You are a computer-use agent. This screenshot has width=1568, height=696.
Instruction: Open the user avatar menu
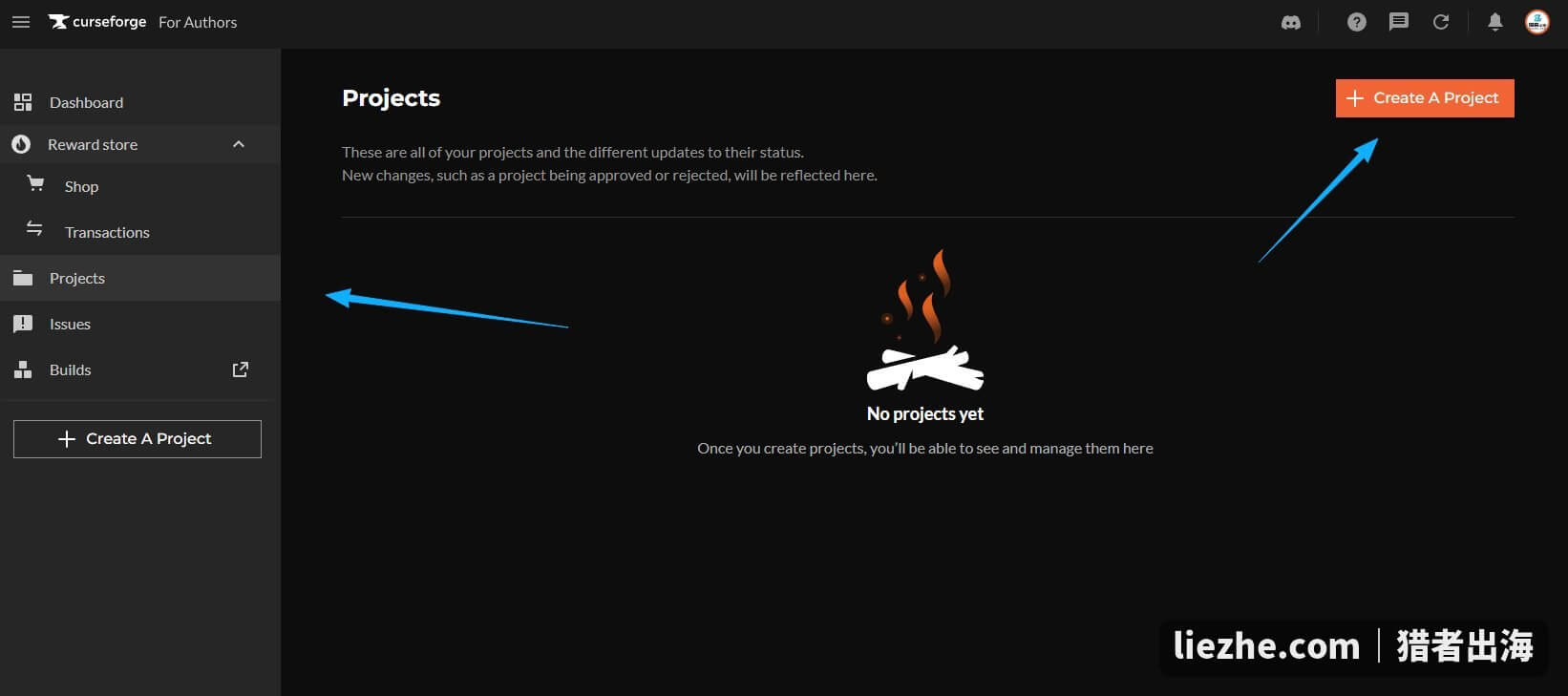tap(1537, 22)
